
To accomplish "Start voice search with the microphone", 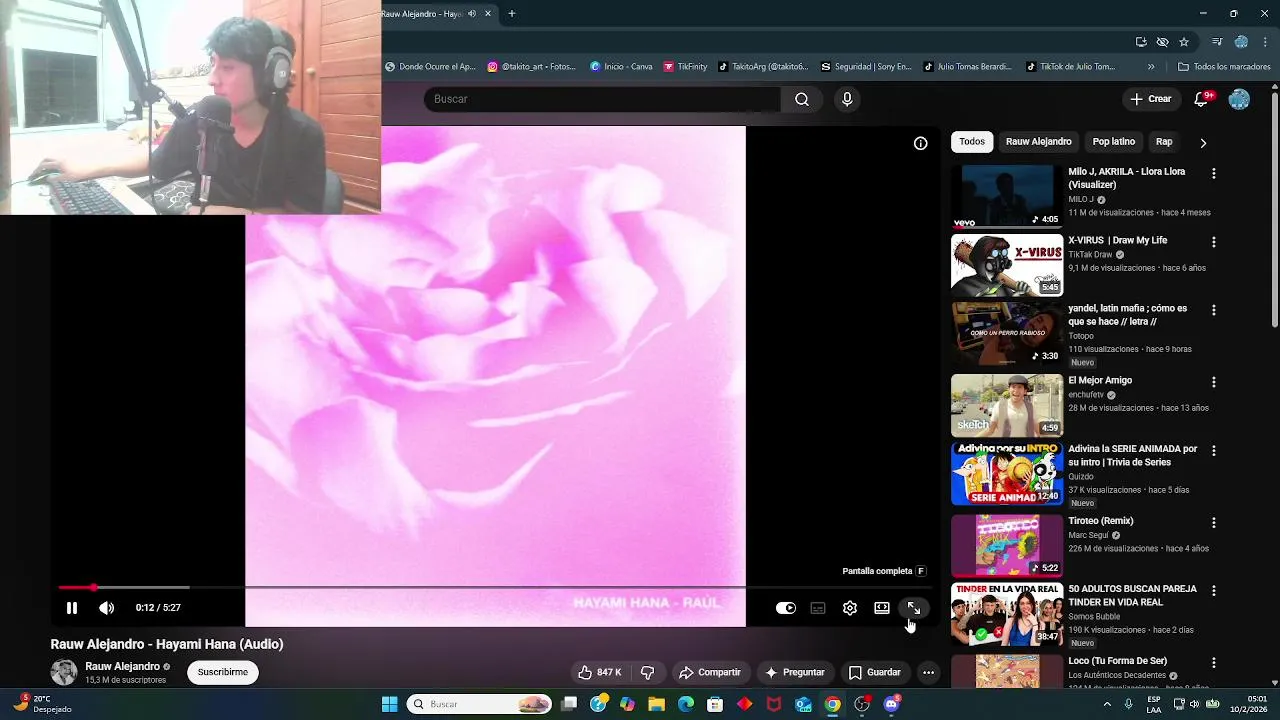I will [847, 99].
